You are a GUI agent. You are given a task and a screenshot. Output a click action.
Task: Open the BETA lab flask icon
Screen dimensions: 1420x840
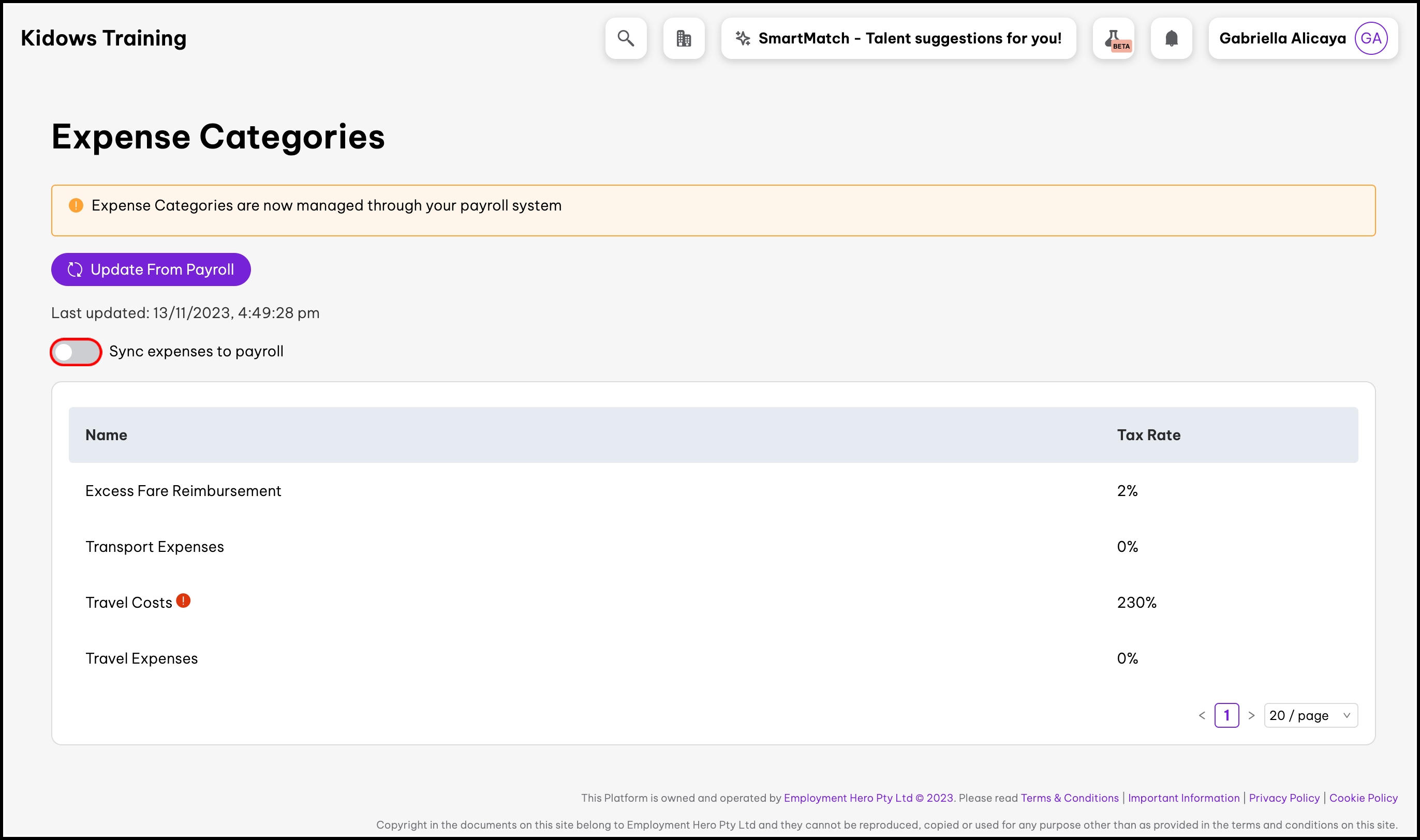tap(1113, 38)
